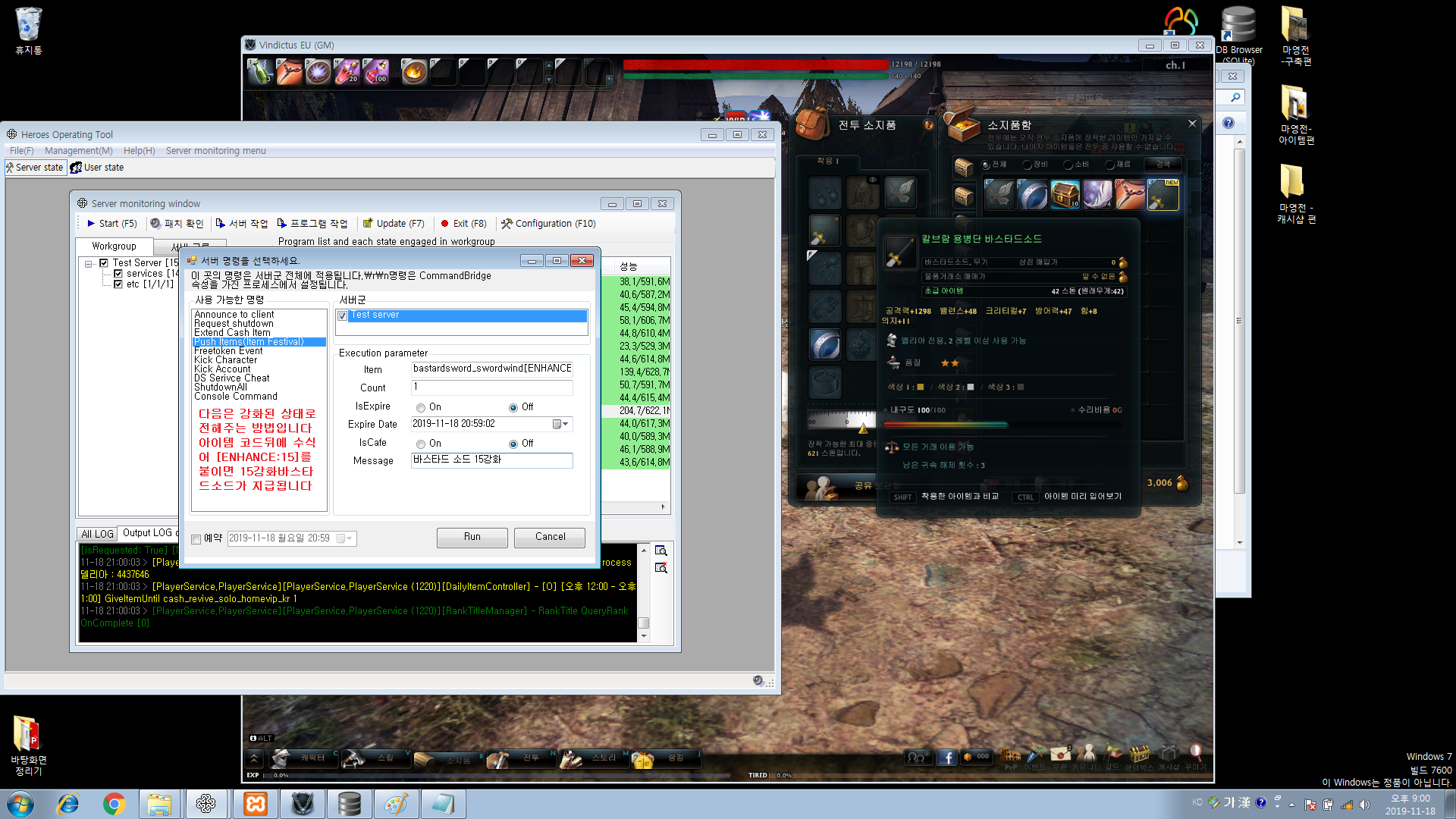Open help icon in battle inventory panel
This screenshot has height=819, width=1456.
[x=928, y=125]
